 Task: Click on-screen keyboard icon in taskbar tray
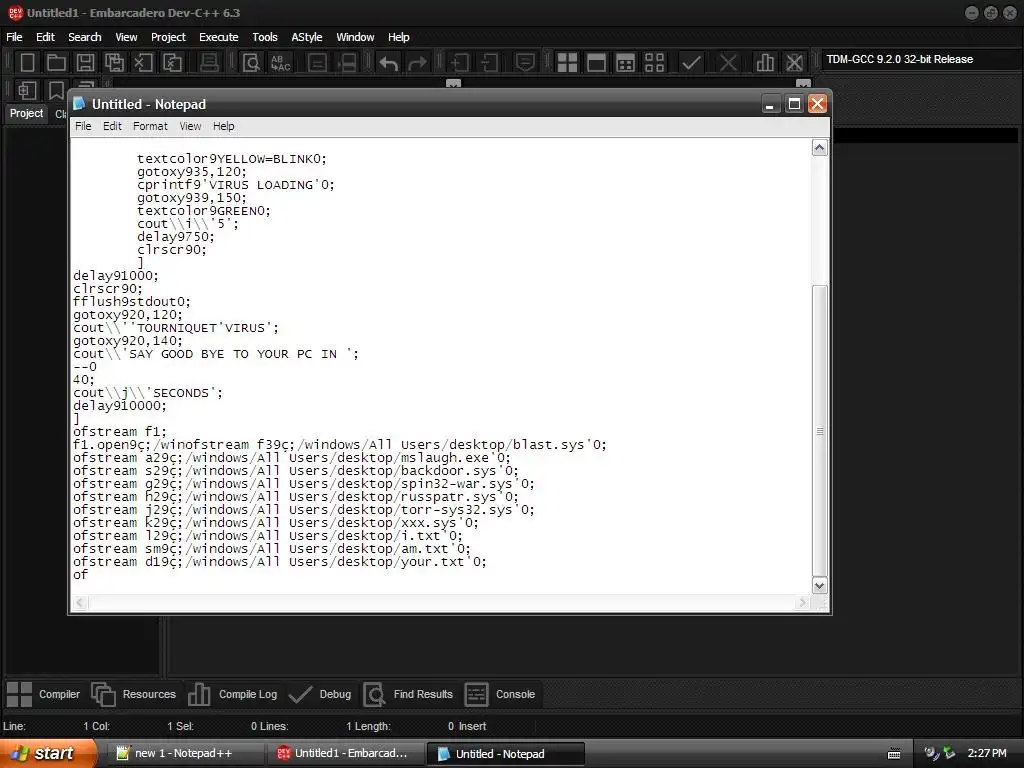pos(894,754)
